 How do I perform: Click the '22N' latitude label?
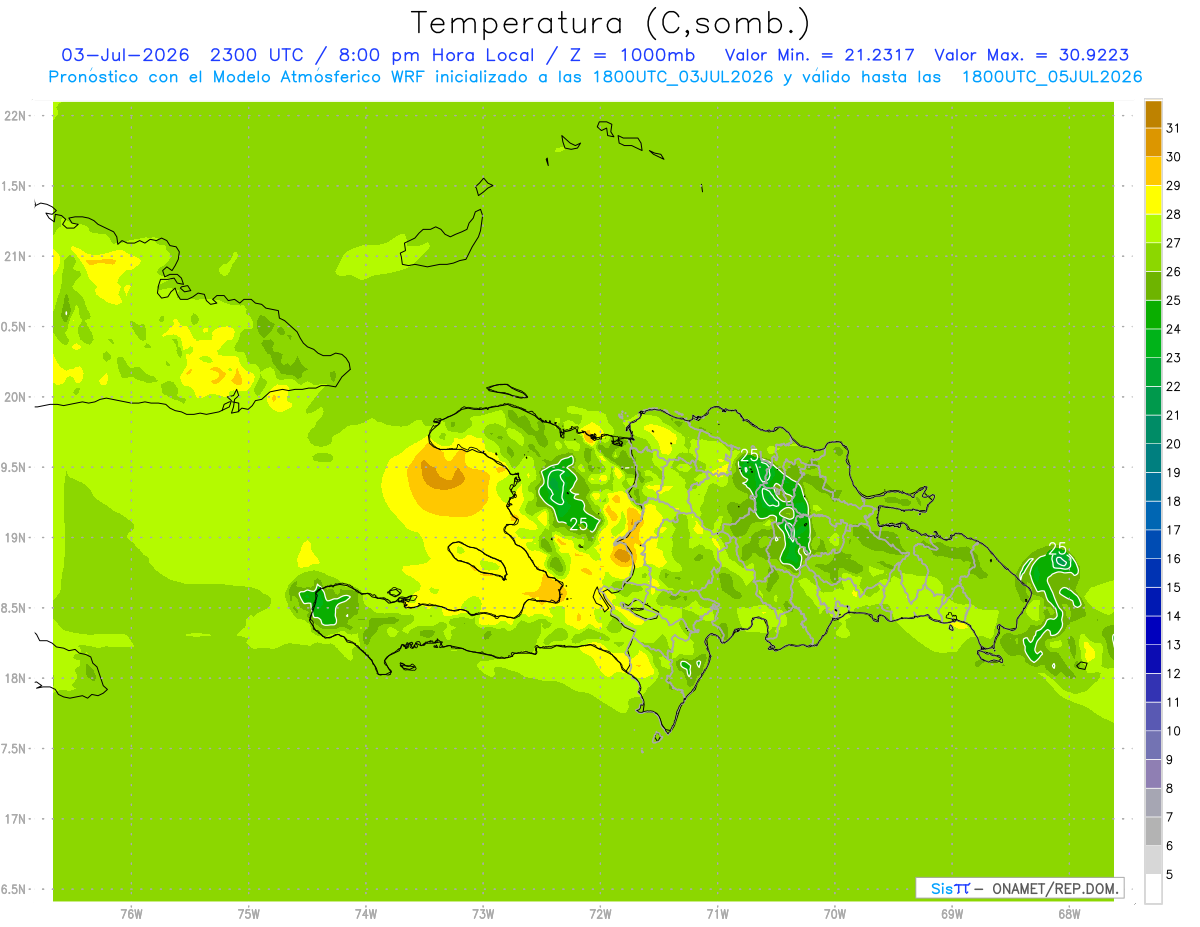(x=15, y=116)
